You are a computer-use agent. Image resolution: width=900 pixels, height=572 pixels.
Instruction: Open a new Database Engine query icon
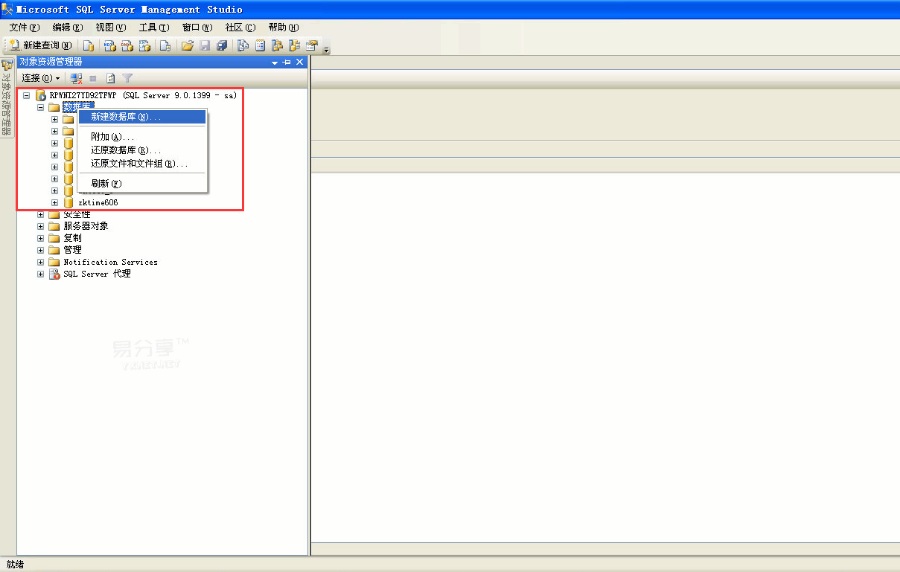[88, 45]
